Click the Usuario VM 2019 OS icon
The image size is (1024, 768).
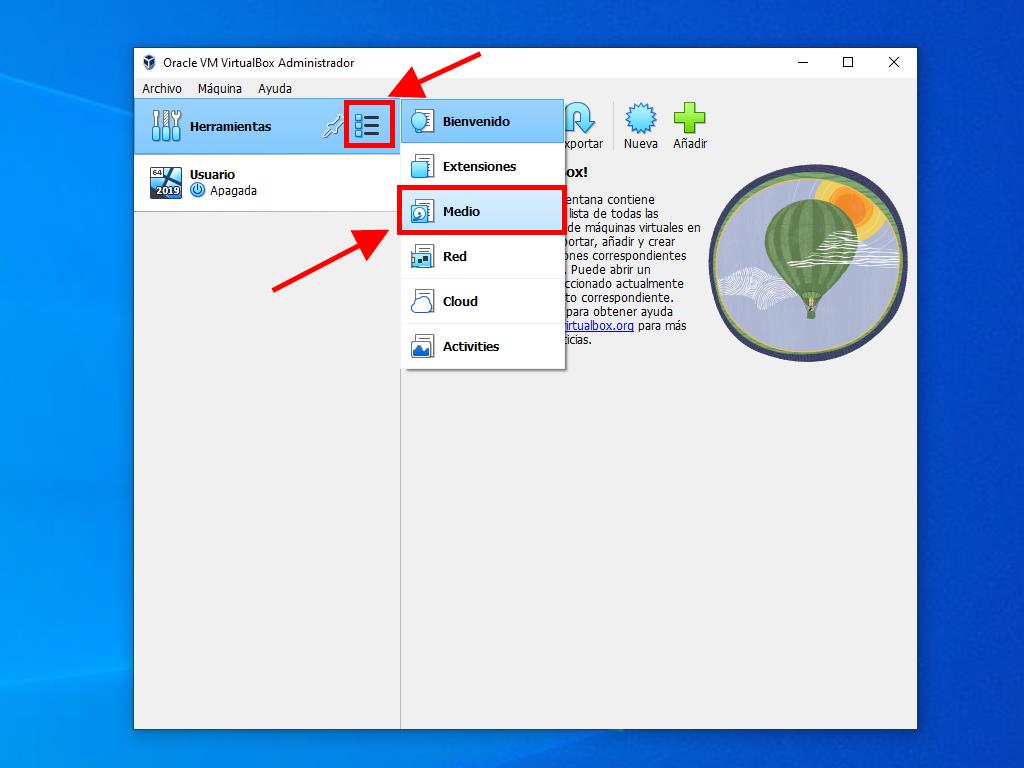166,182
